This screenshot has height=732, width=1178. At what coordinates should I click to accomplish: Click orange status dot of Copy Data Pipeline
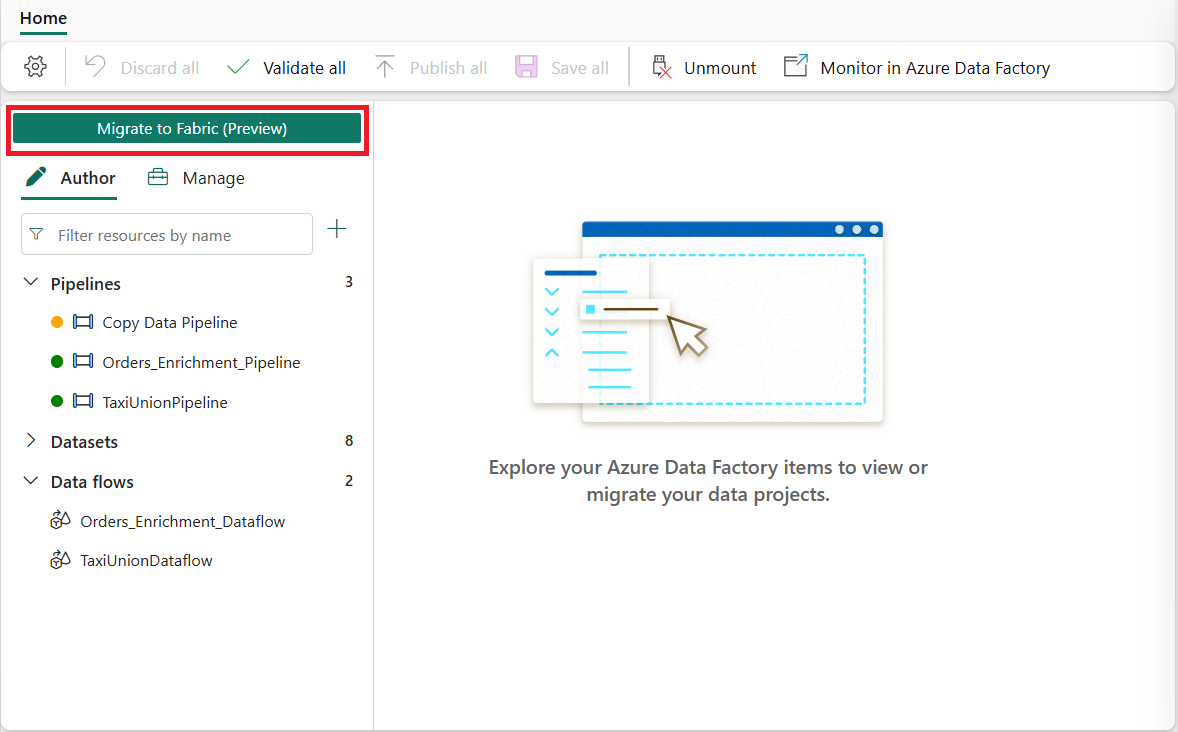(56, 322)
